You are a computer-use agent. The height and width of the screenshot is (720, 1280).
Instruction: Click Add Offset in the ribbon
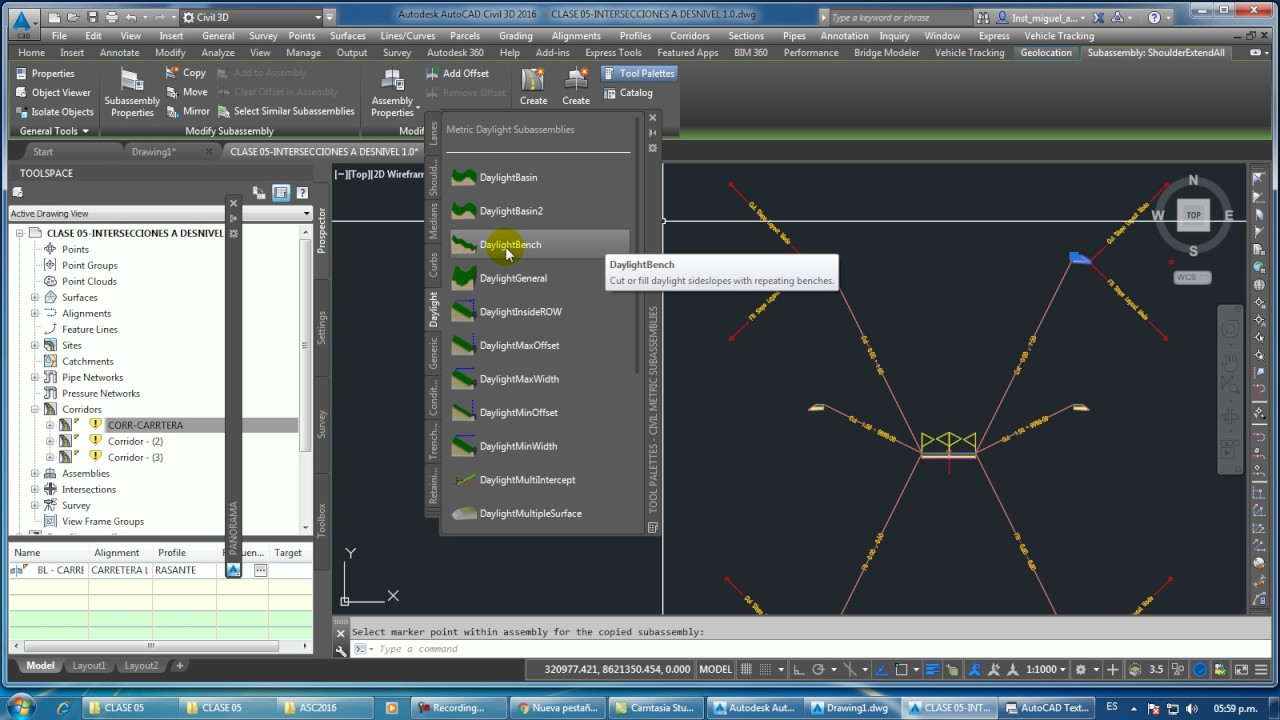457,73
